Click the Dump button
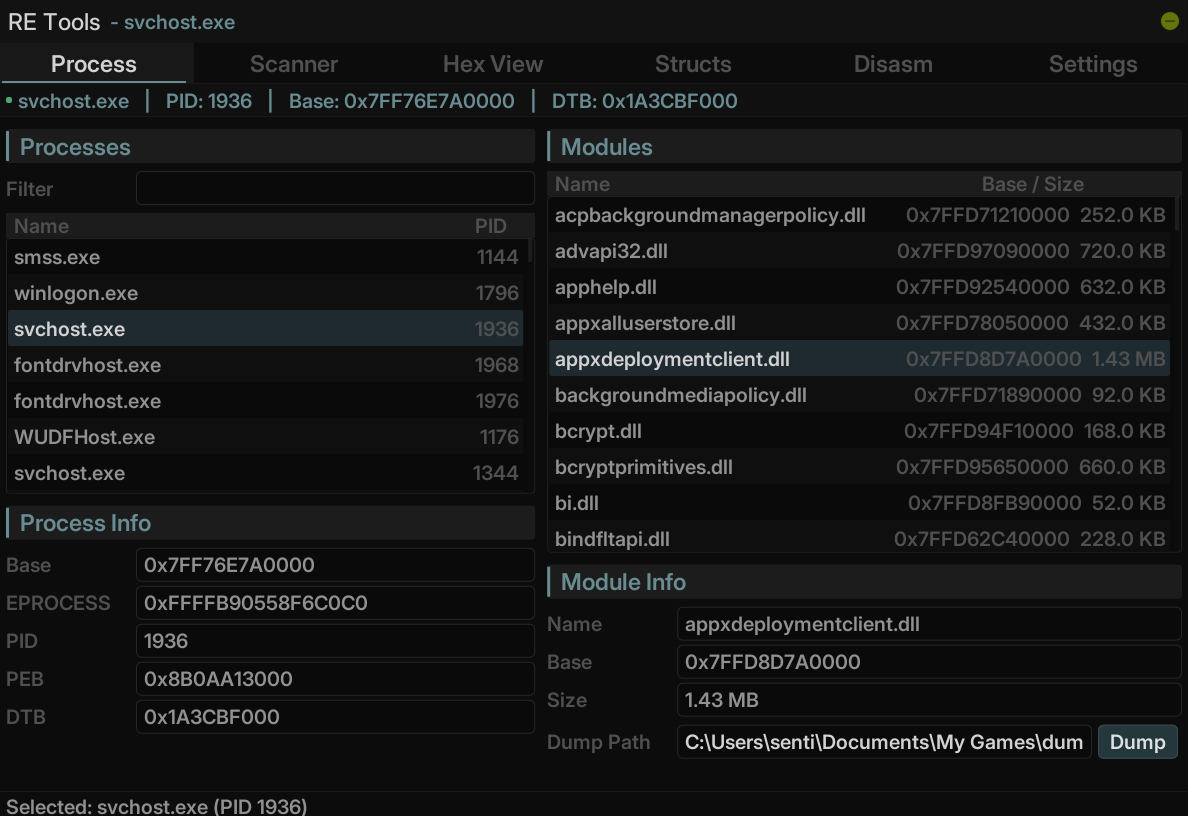This screenshot has width=1188, height=816. pos(1137,742)
